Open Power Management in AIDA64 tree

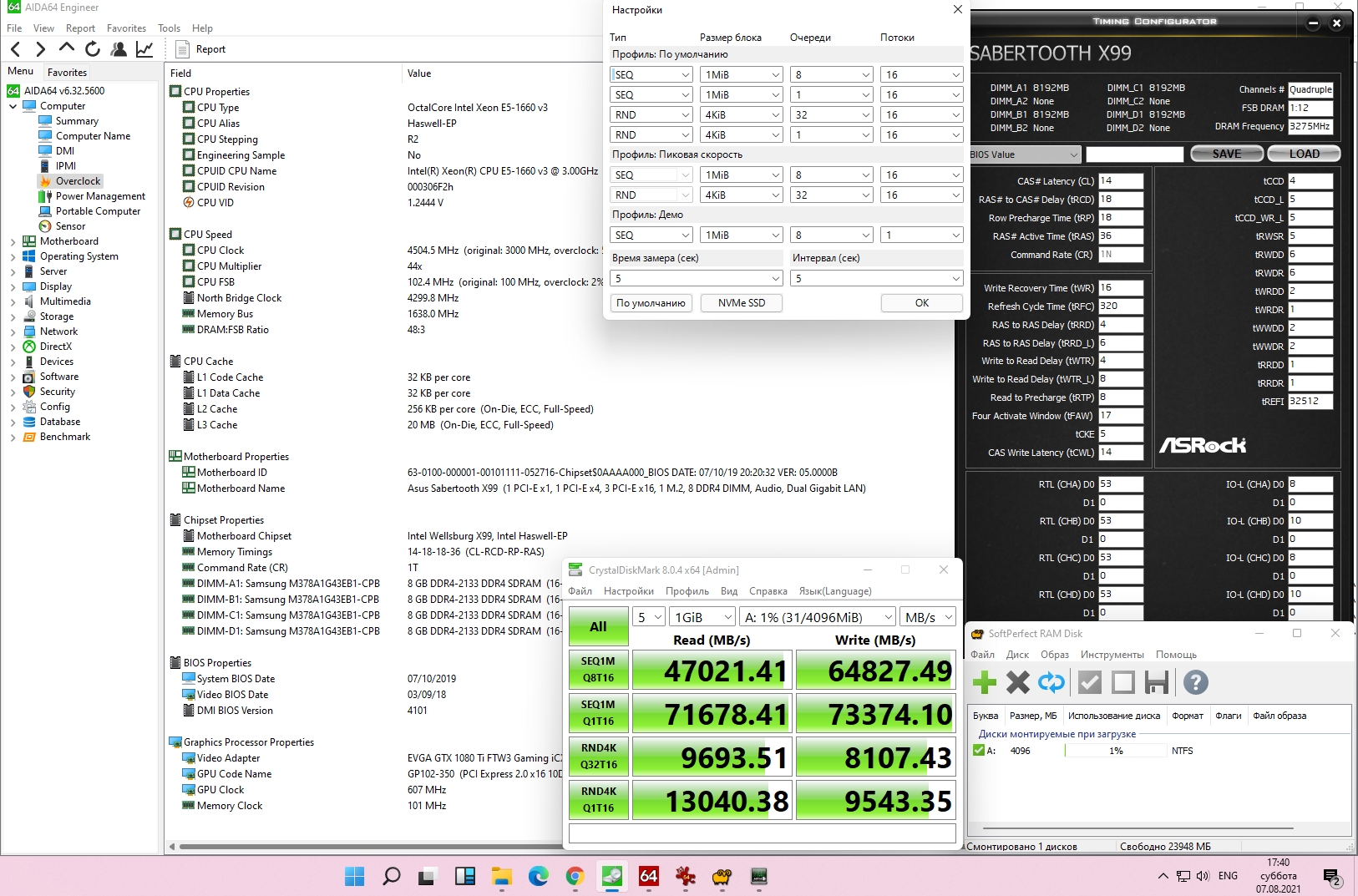click(x=100, y=196)
